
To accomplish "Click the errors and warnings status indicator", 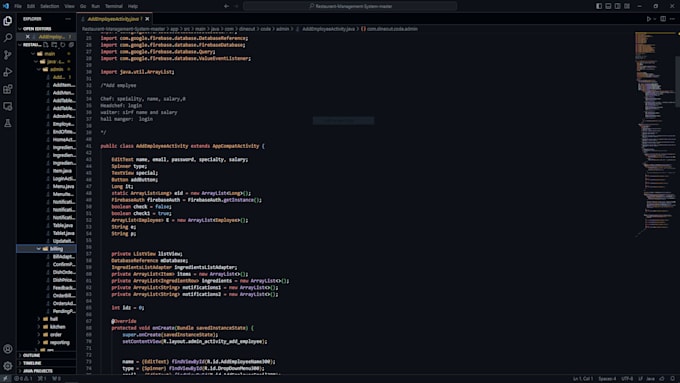I will point(23,379).
